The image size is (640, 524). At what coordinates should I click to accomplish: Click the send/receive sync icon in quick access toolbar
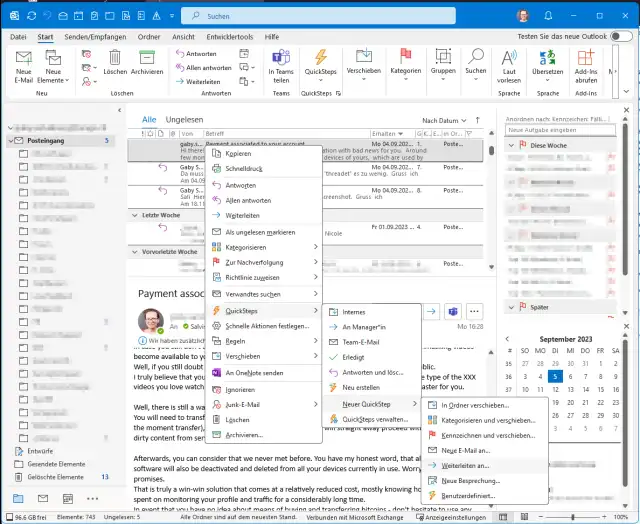[31, 16]
